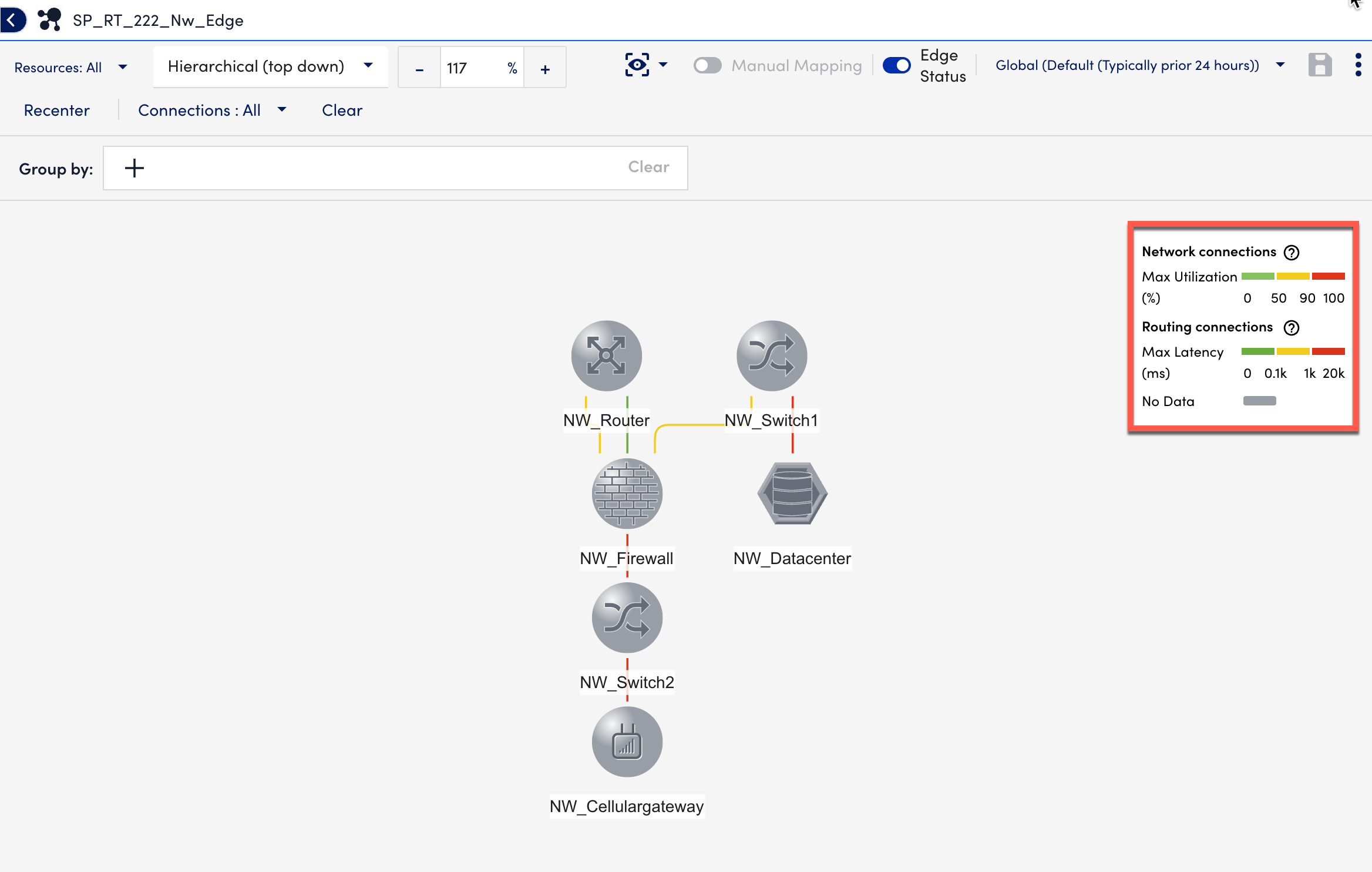The width and height of the screenshot is (1372, 872).
Task: Click the NW_Router label
Action: (x=606, y=420)
